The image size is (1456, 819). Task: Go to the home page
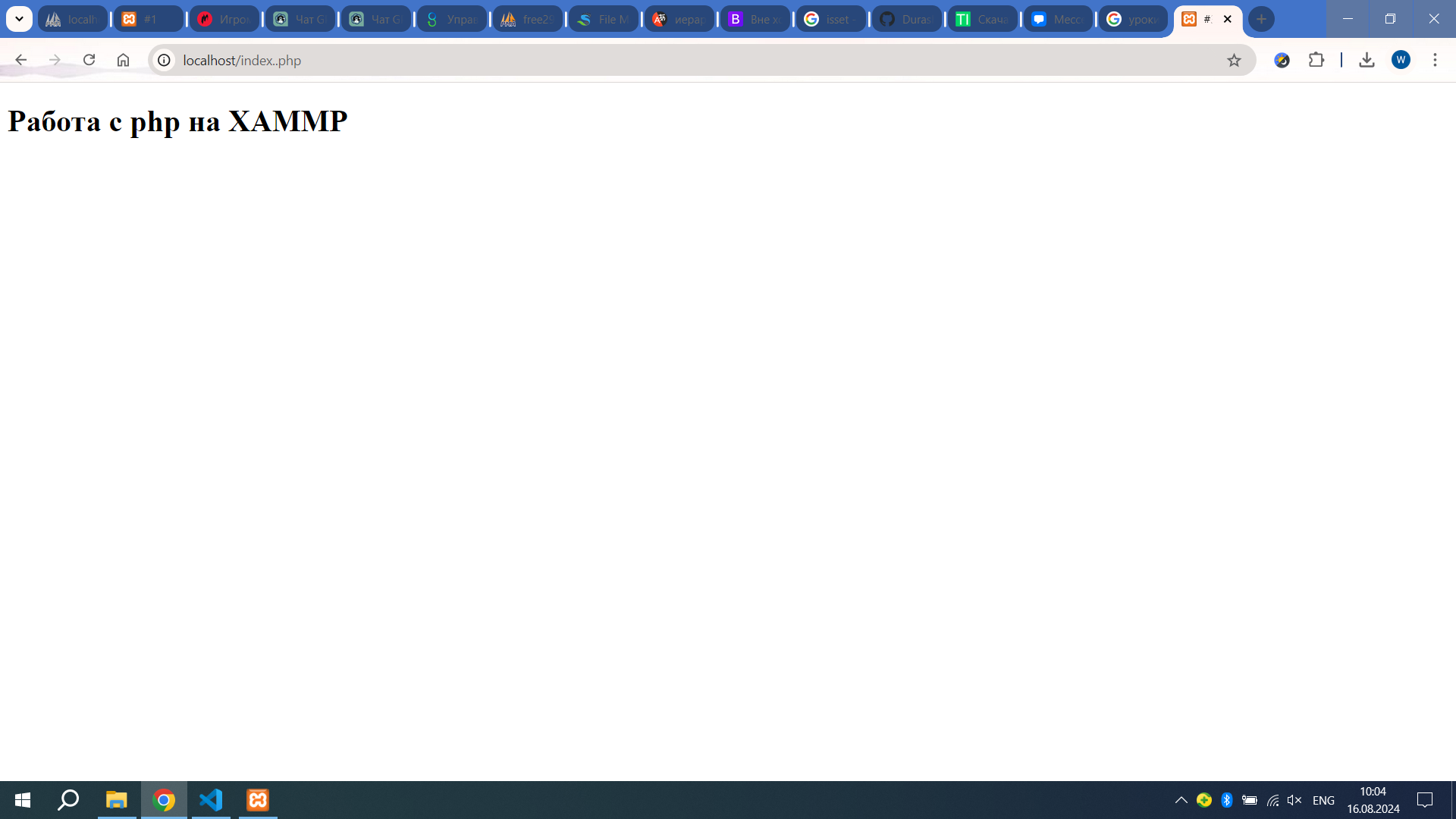(x=123, y=60)
